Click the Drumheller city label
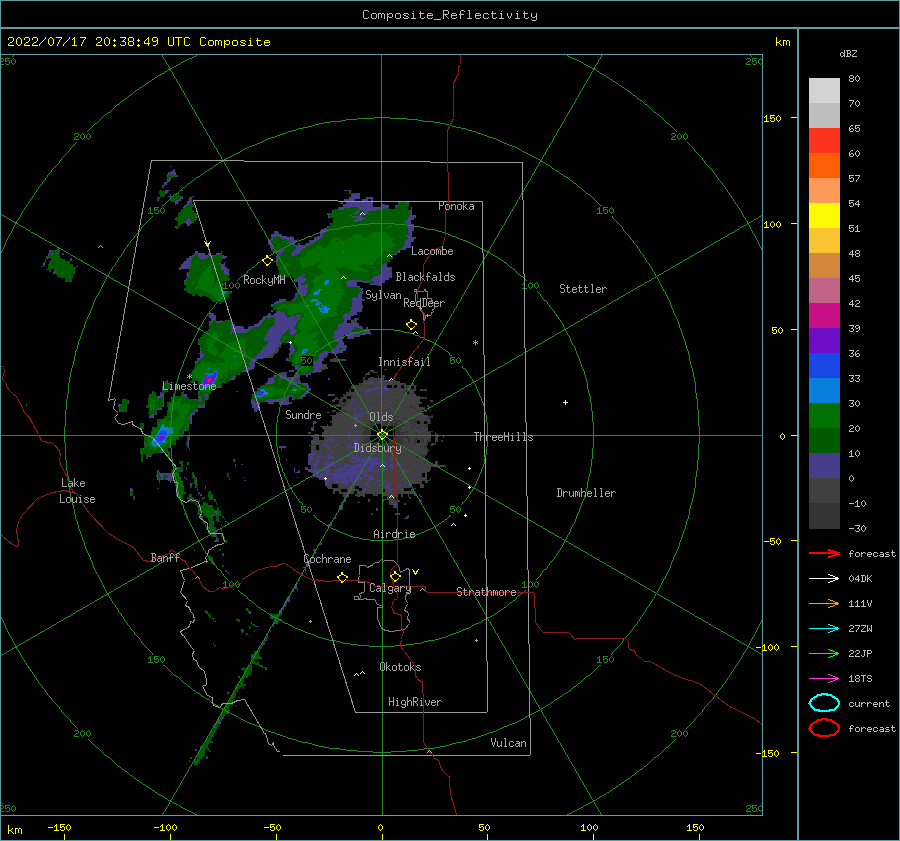 [586, 493]
